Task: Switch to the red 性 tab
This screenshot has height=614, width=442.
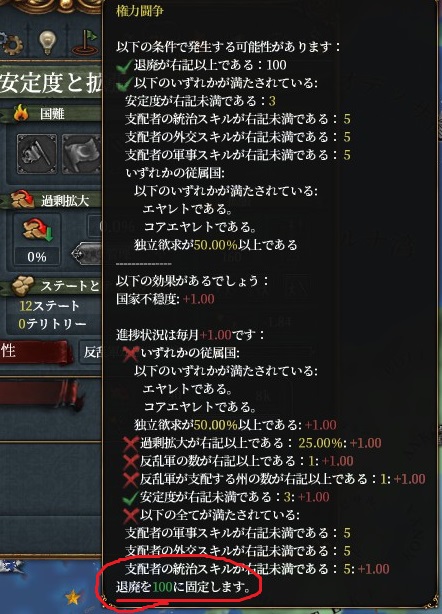Action: coord(36,352)
